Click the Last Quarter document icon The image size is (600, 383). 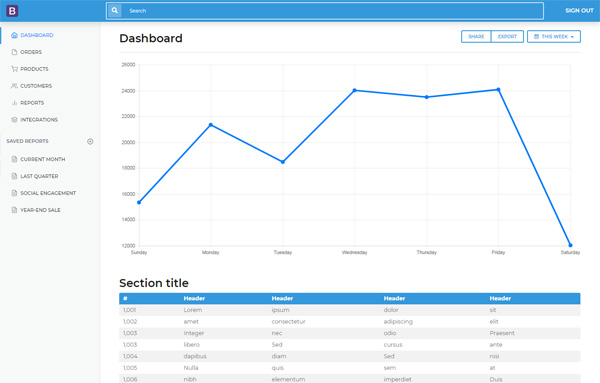point(15,176)
